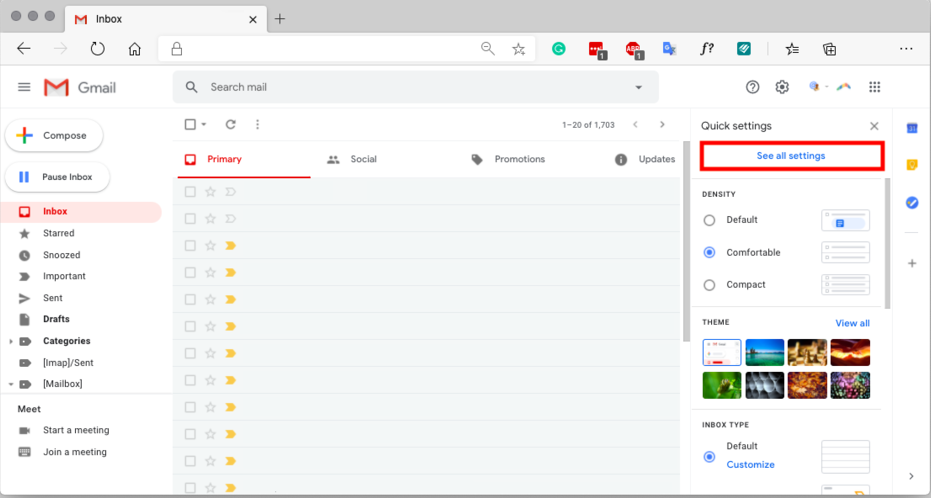Click the Gmail logo

pyautogui.click(x=80, y=88)
